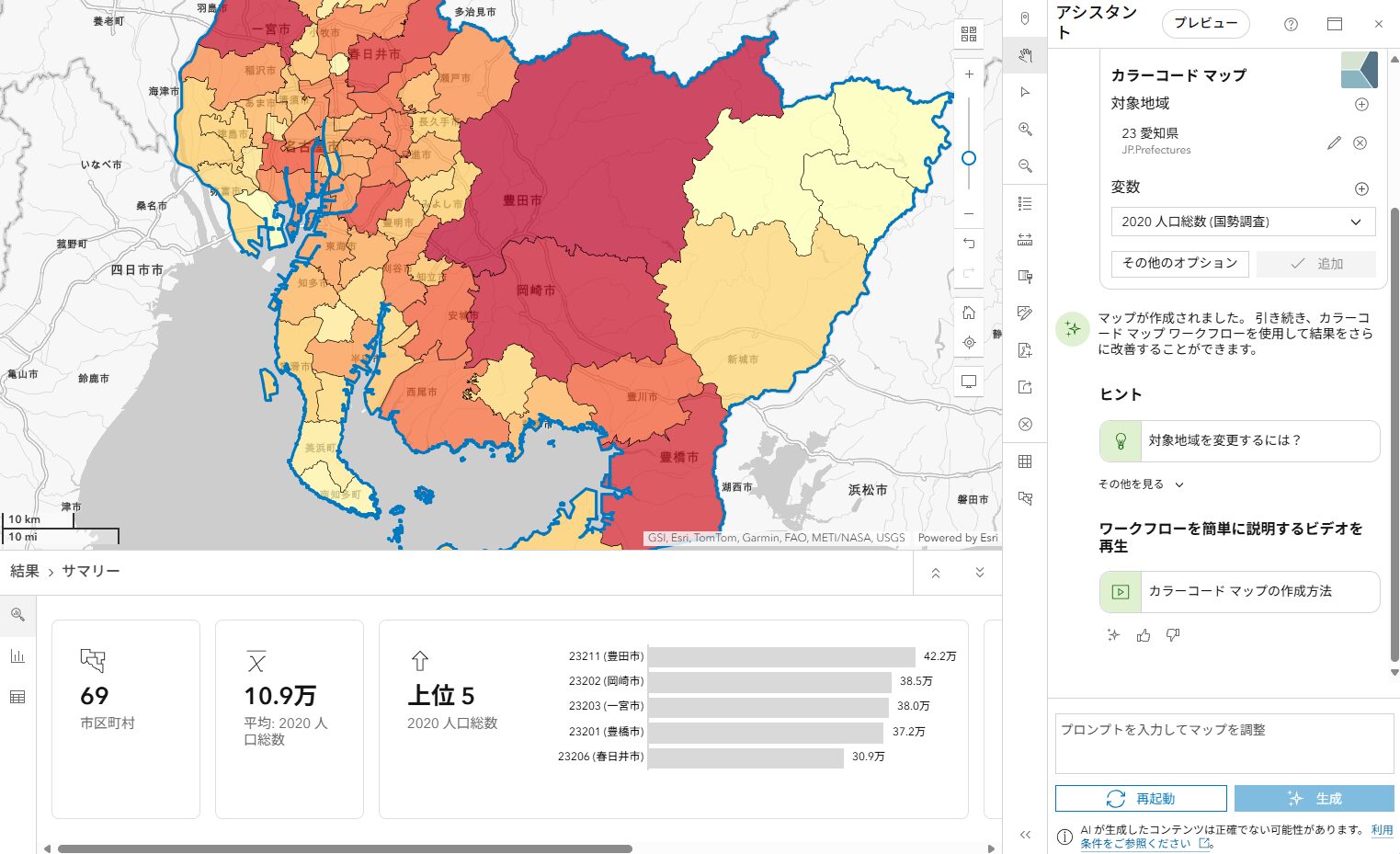The width and height of the screenshot is (1400, 854).
Task: Open the map legend list icon
Action: click(x=1025, y=203)
